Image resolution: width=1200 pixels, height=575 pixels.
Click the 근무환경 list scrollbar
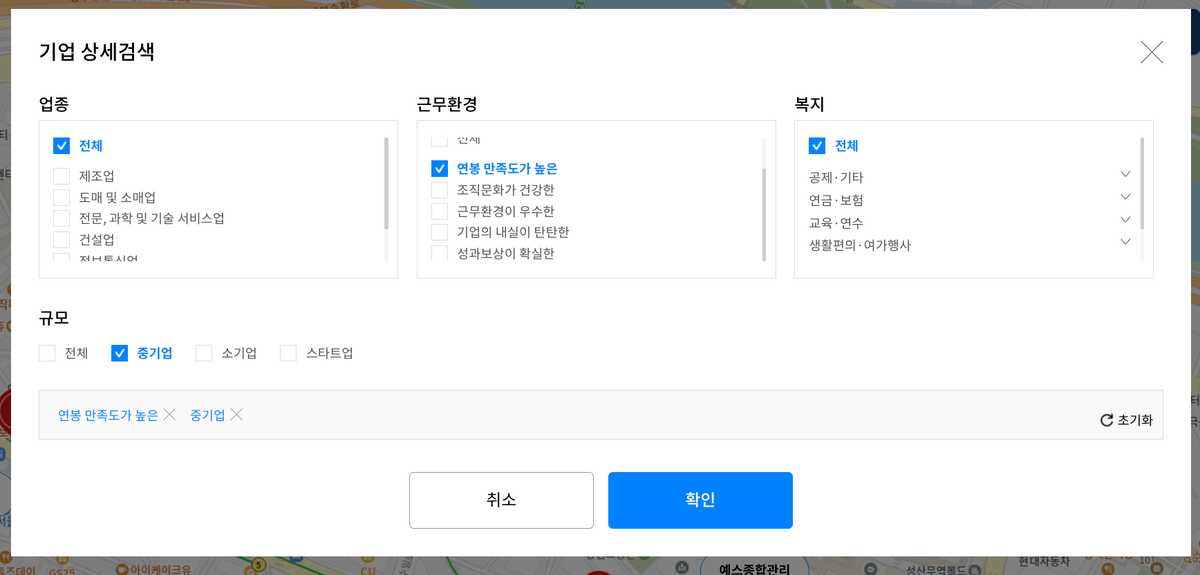pyautogui.click(x=764, y=216)
